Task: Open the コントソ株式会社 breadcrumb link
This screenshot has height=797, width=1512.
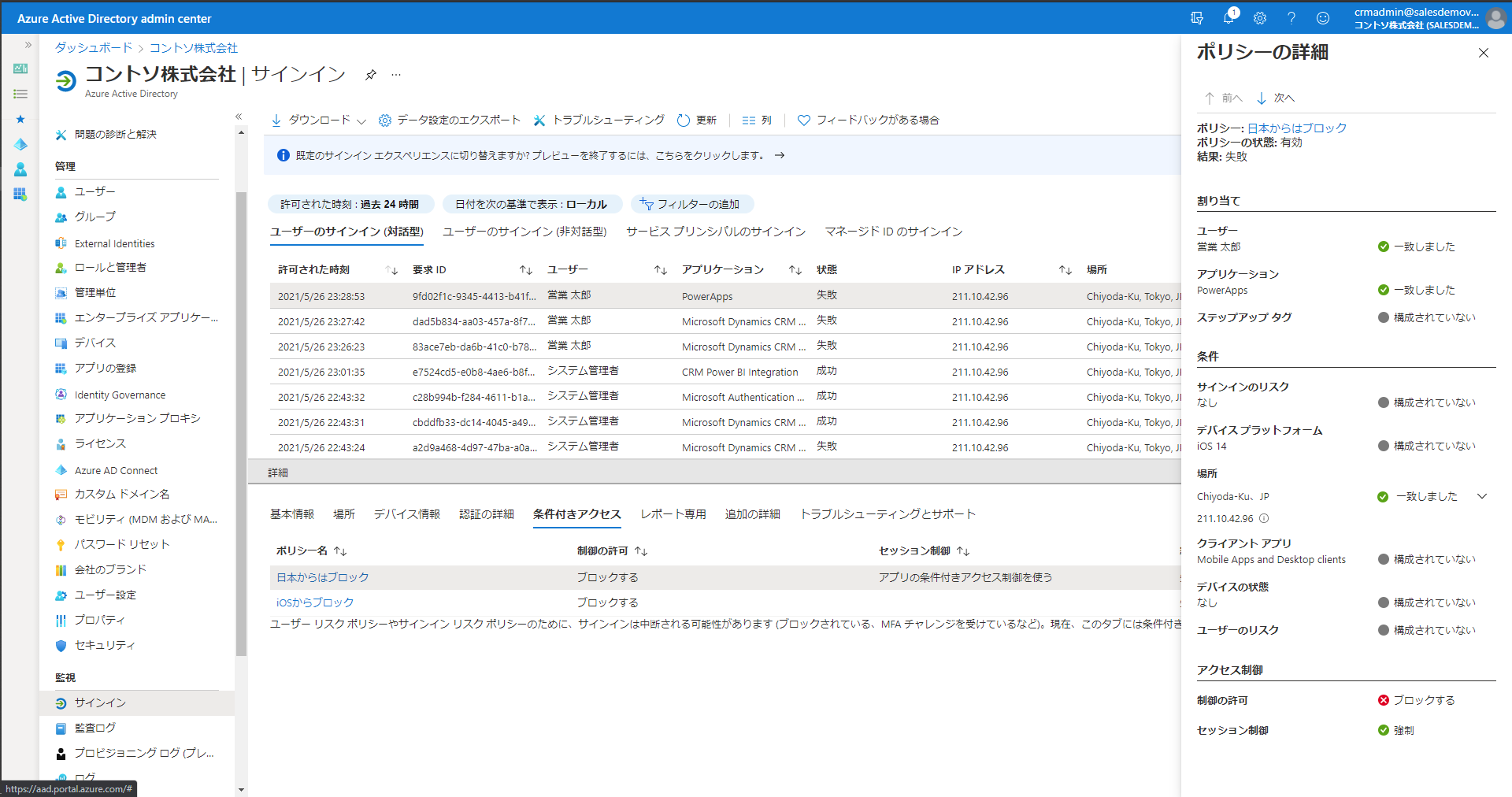Action: click(194, 48)
